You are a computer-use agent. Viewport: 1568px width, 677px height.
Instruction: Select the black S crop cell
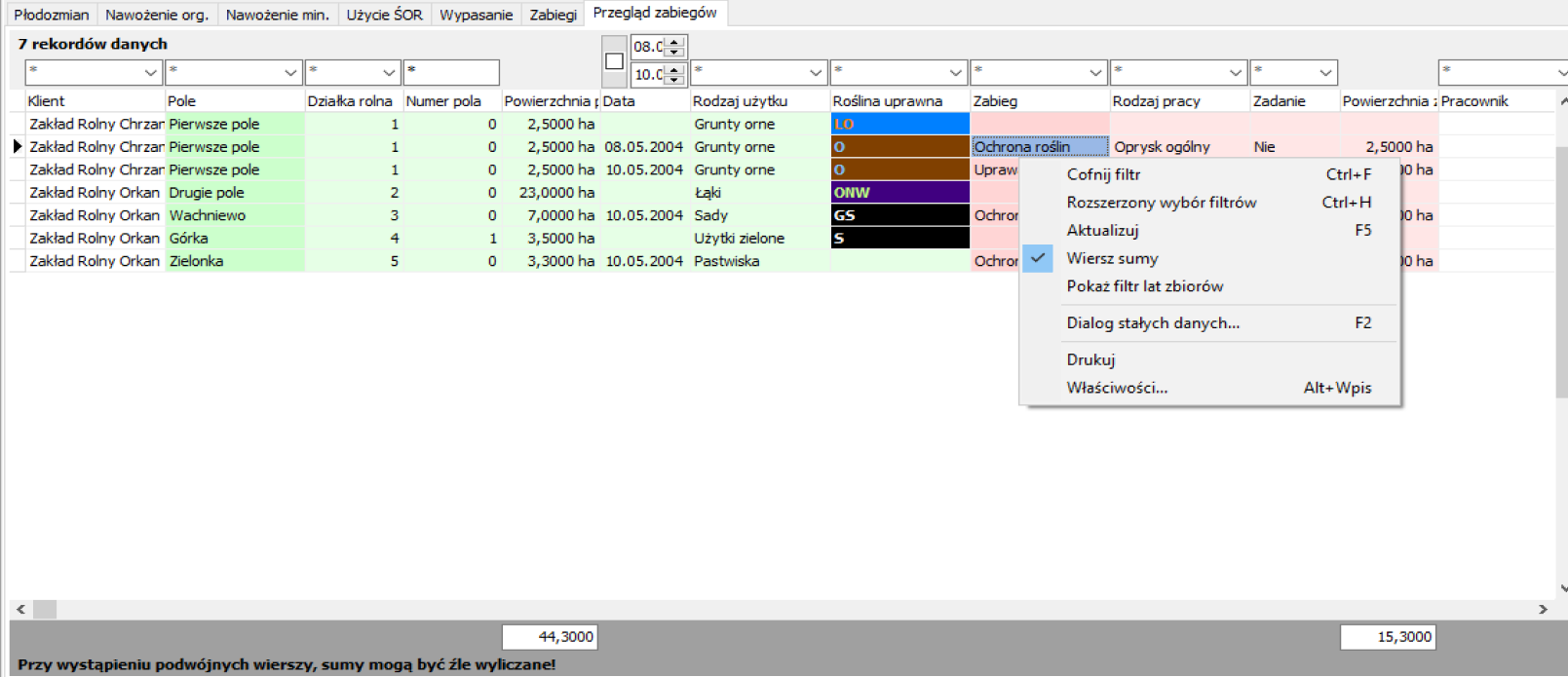click(x=899, y=238)
